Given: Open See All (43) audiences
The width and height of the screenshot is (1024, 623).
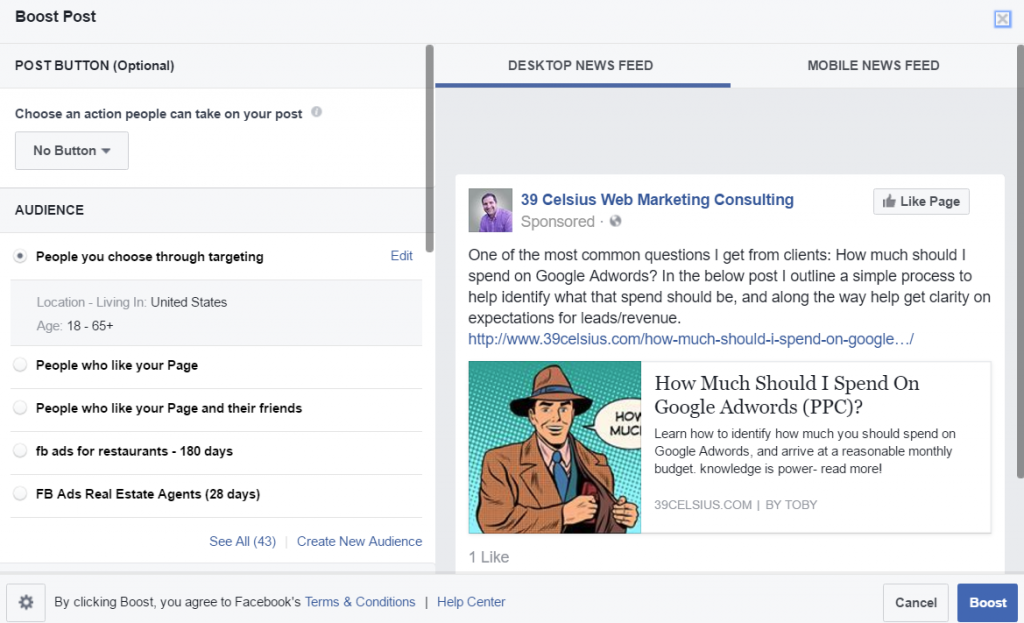Looking at the screenshot, I should click(x=242, y=541).
